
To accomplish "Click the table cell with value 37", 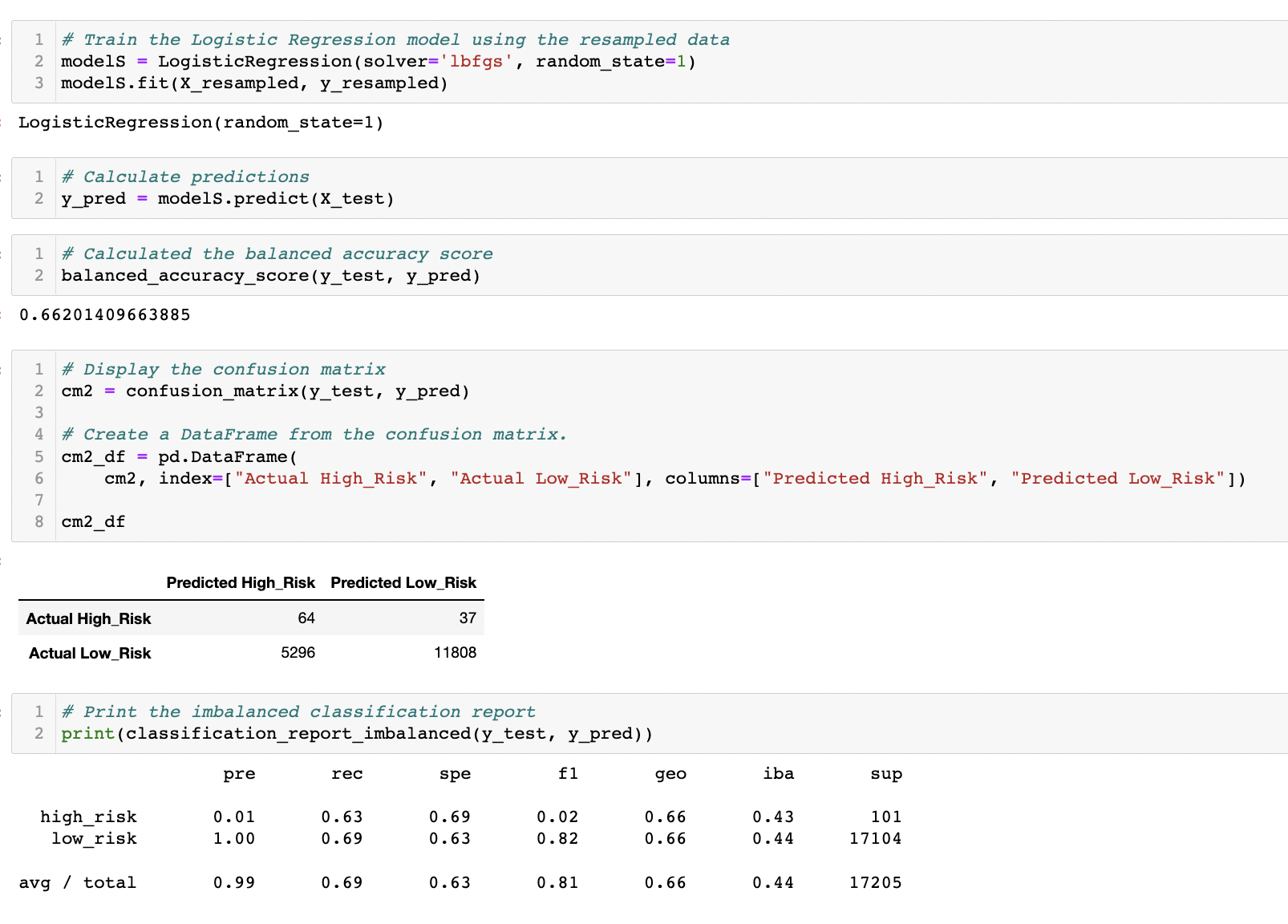I will [x=468, y=618].
